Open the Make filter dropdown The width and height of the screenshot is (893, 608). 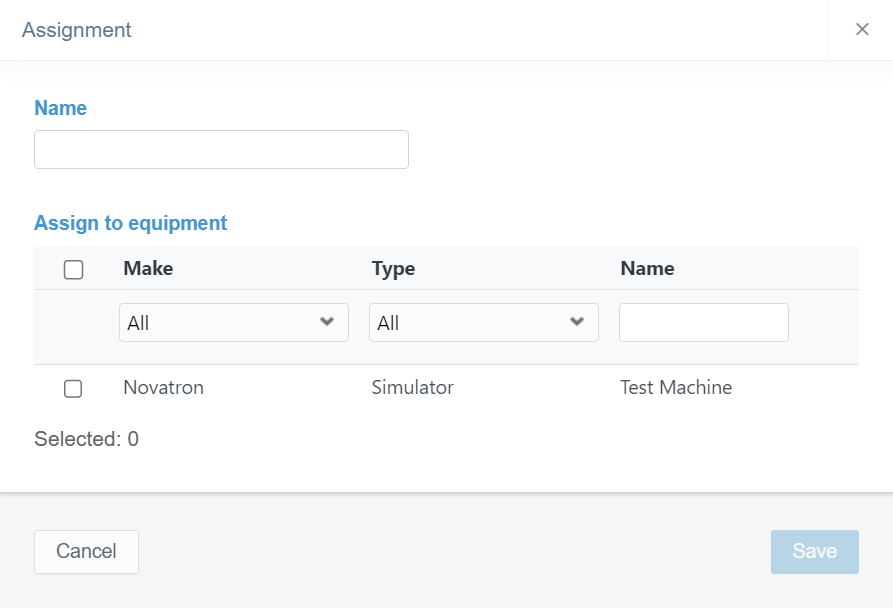pyautogui.click(x=233, y=323)
